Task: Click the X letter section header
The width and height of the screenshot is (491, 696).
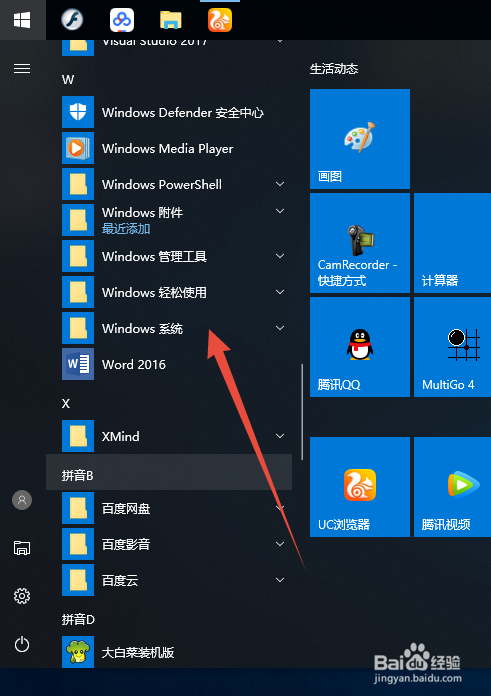Action: coord(66,403)
